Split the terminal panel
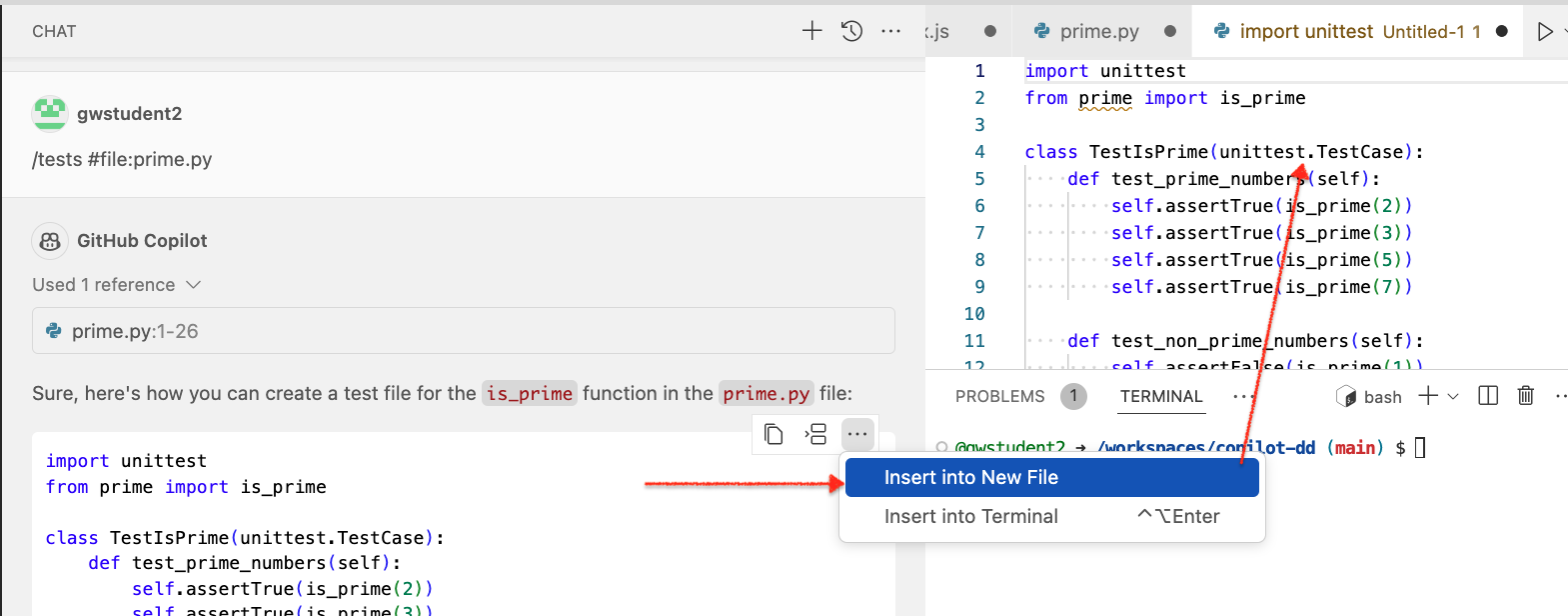The width and height of the screenshot is (1568, 616). tap(1488, 396)
